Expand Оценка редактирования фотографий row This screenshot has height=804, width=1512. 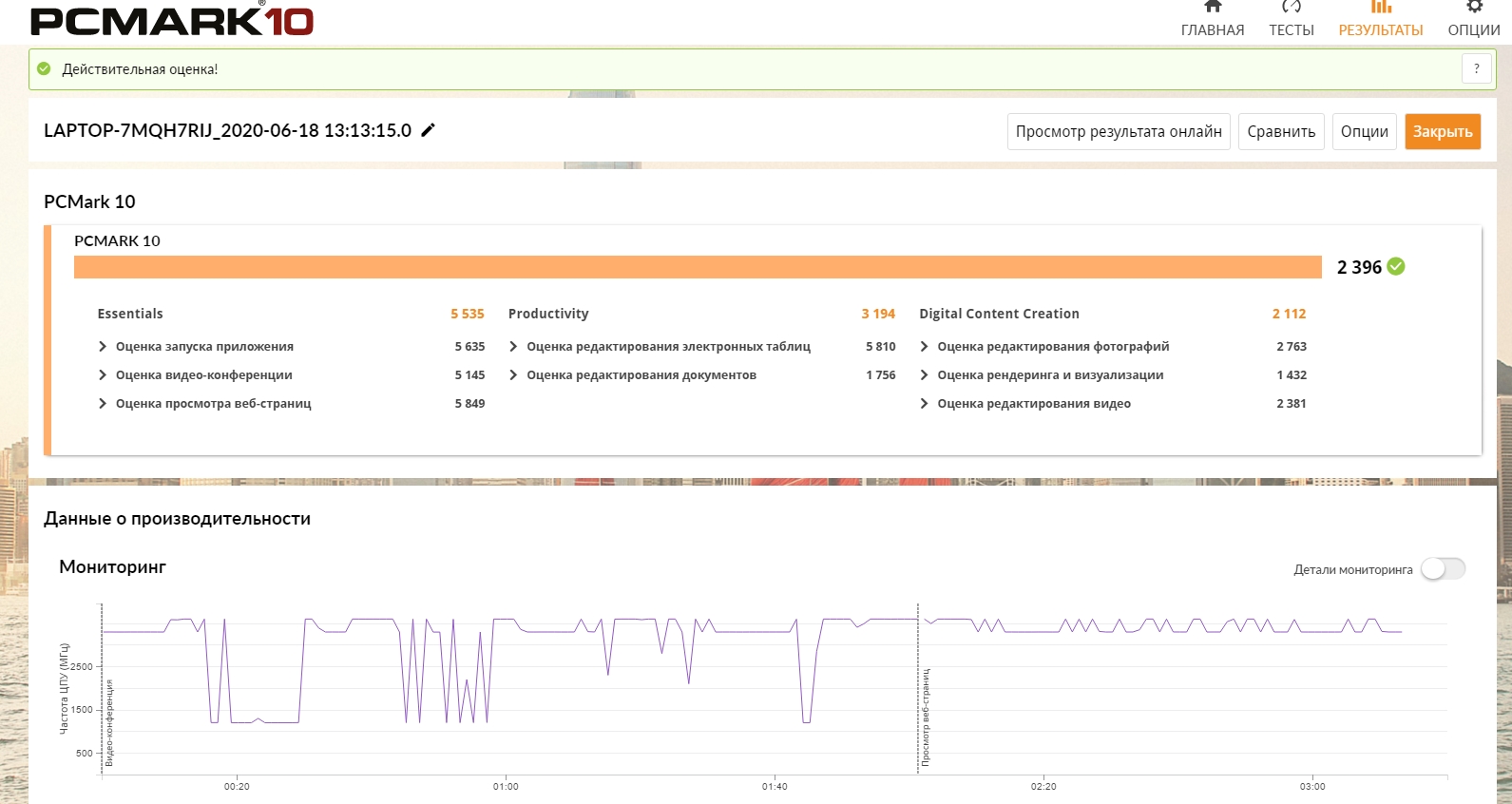pos(924,347)
